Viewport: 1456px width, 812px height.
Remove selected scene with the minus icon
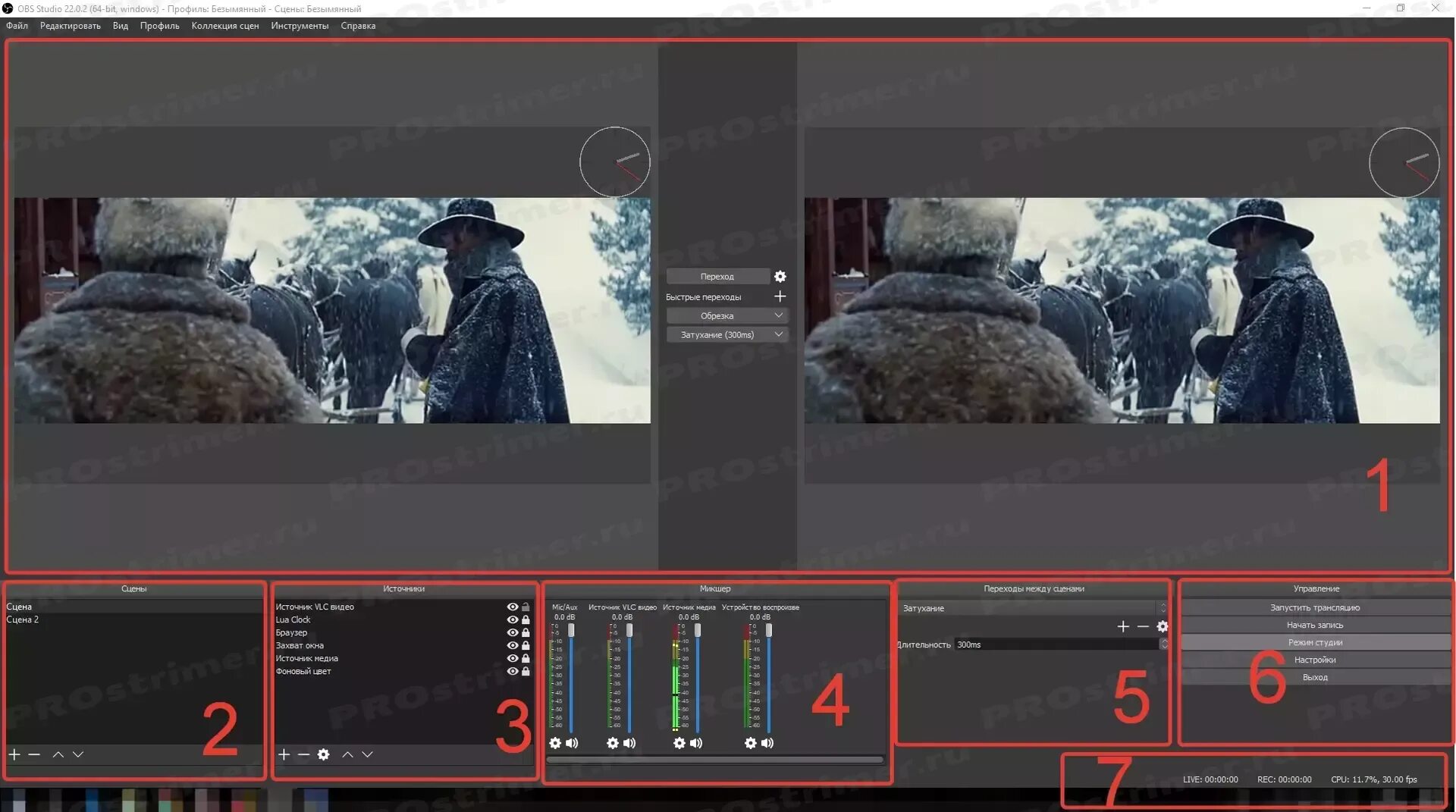point(34,754)
